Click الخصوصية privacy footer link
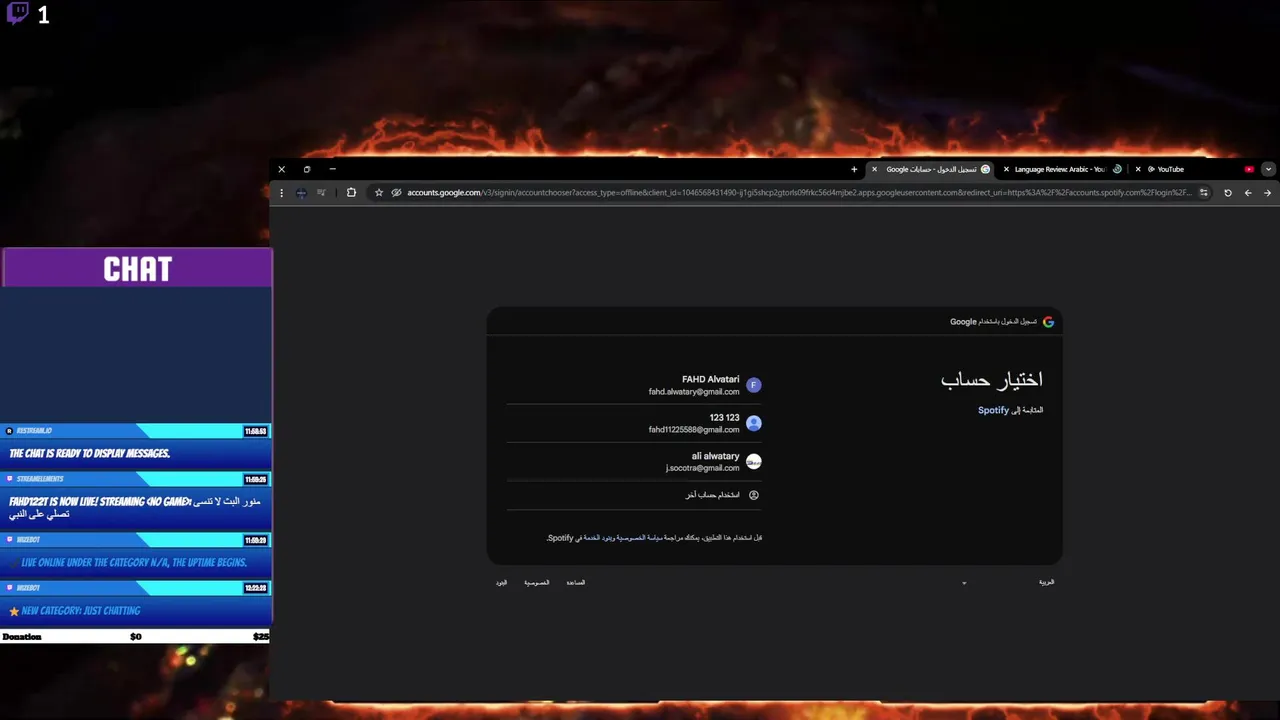The height and width of the screenshot is (720, 1280). [x=537, y=582]
